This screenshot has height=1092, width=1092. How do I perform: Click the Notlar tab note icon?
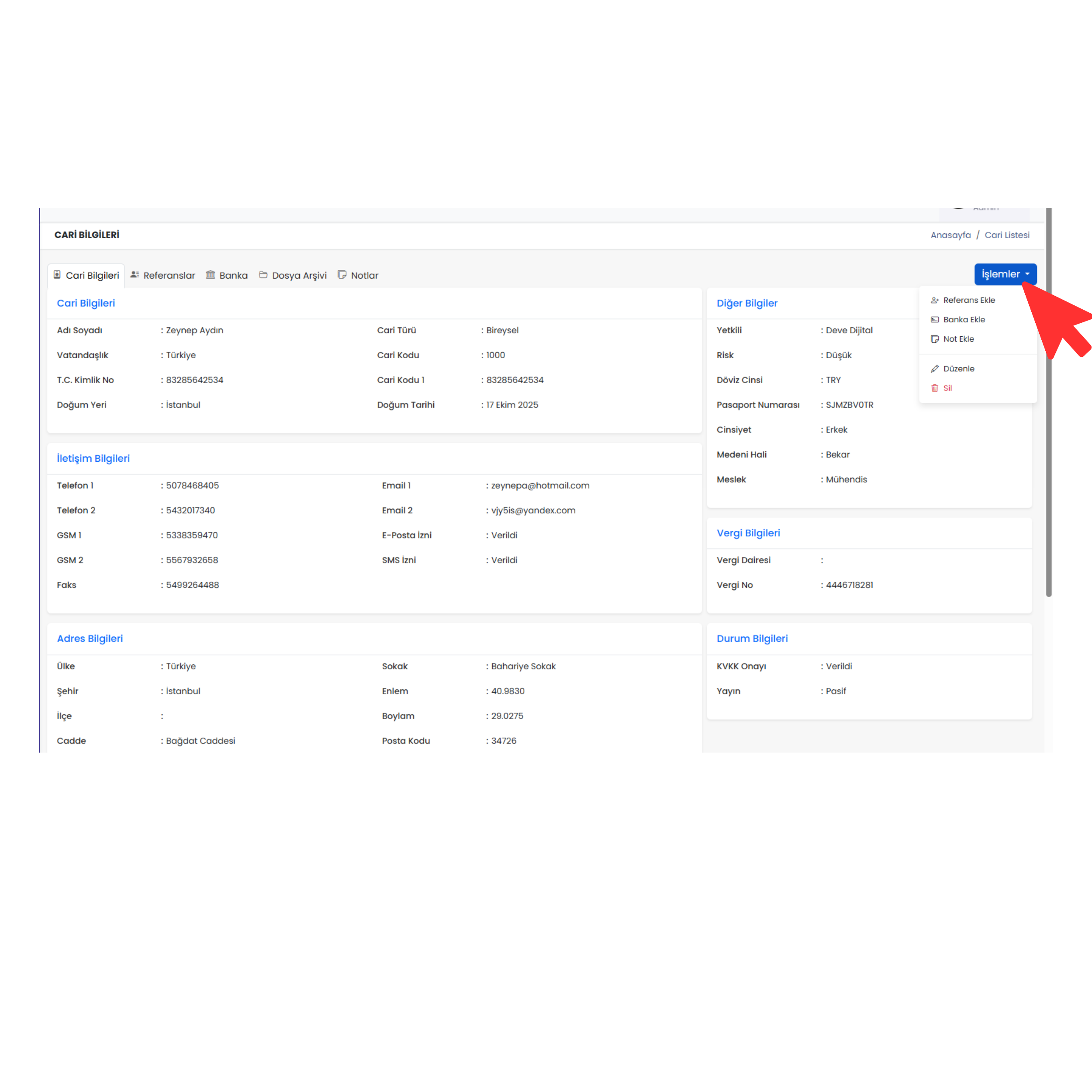pyautogui.click(x=342, y=275)
